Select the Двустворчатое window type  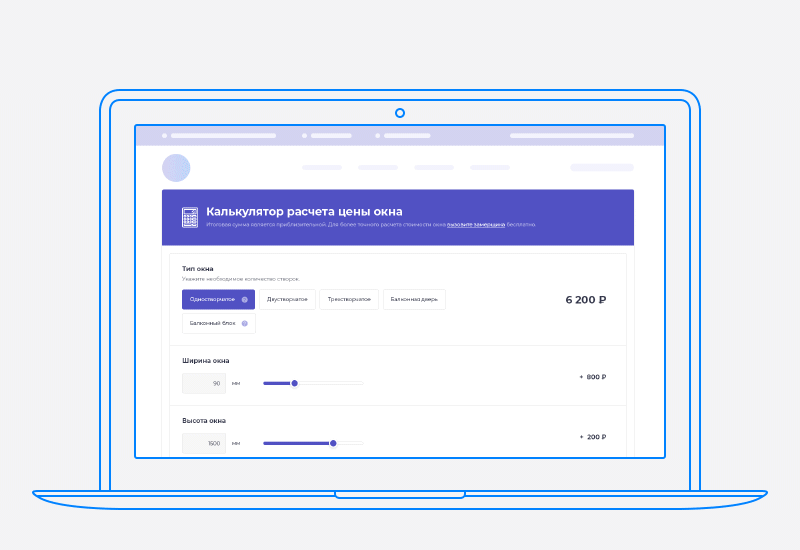point(287,299)
